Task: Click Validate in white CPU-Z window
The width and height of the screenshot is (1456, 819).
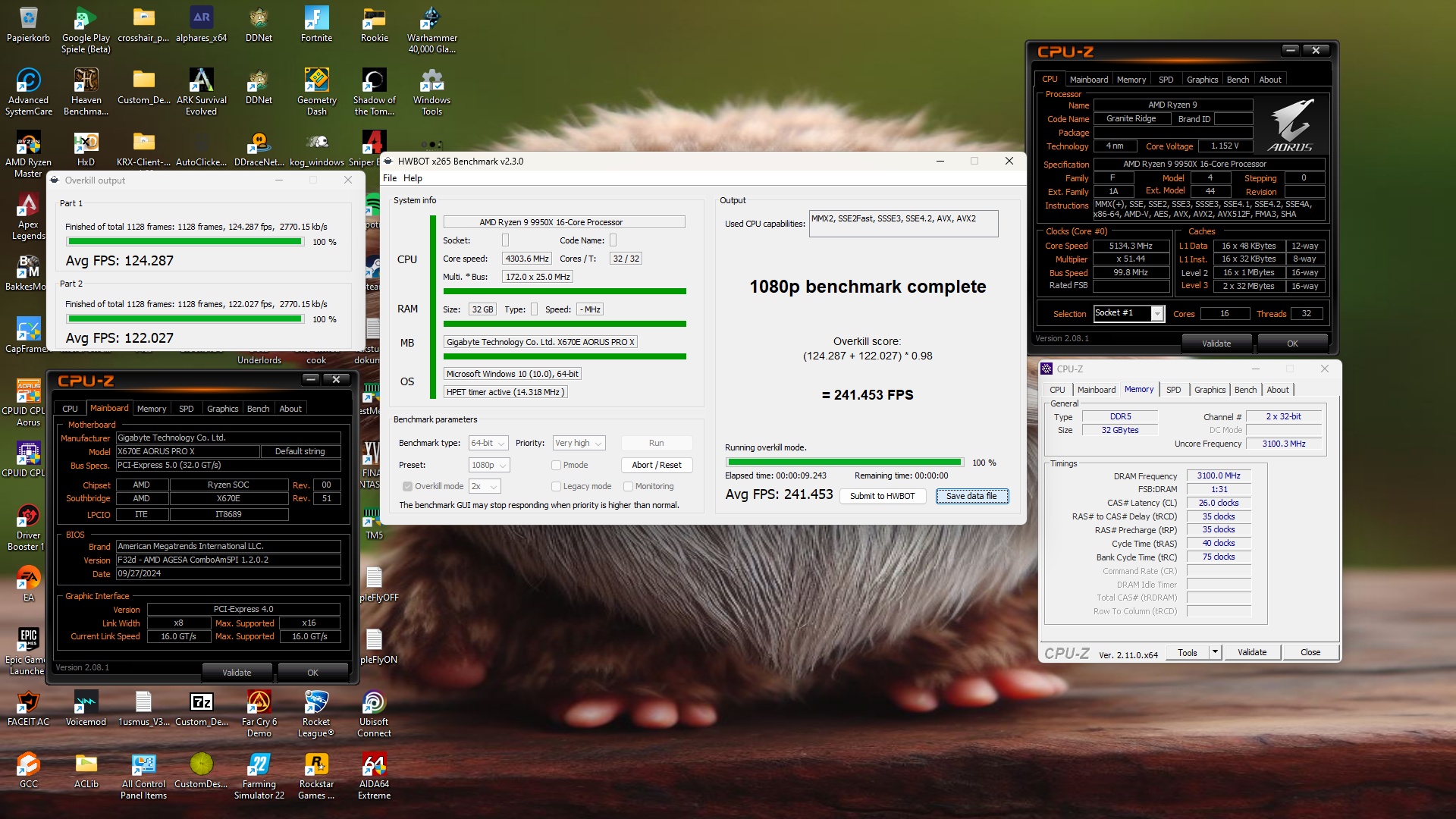Action: (x=1252, y=652)
